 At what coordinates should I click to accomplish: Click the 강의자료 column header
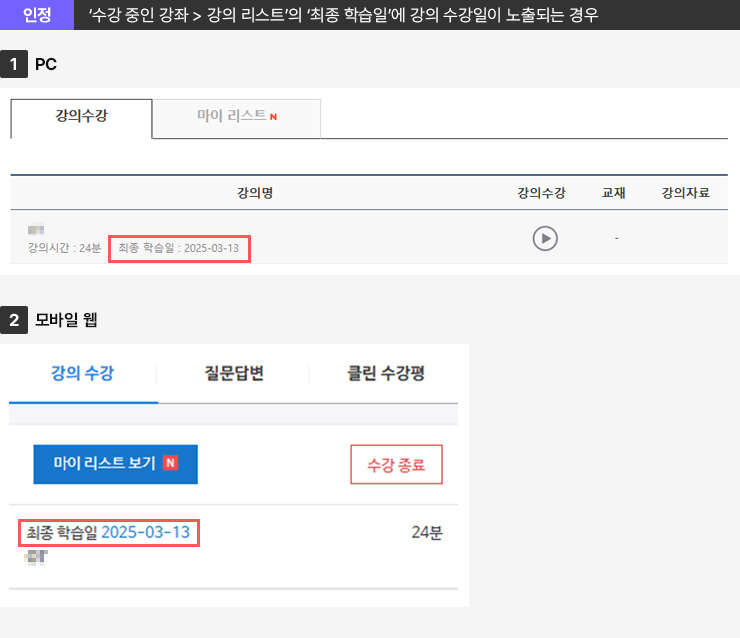[x=685, y=193]
